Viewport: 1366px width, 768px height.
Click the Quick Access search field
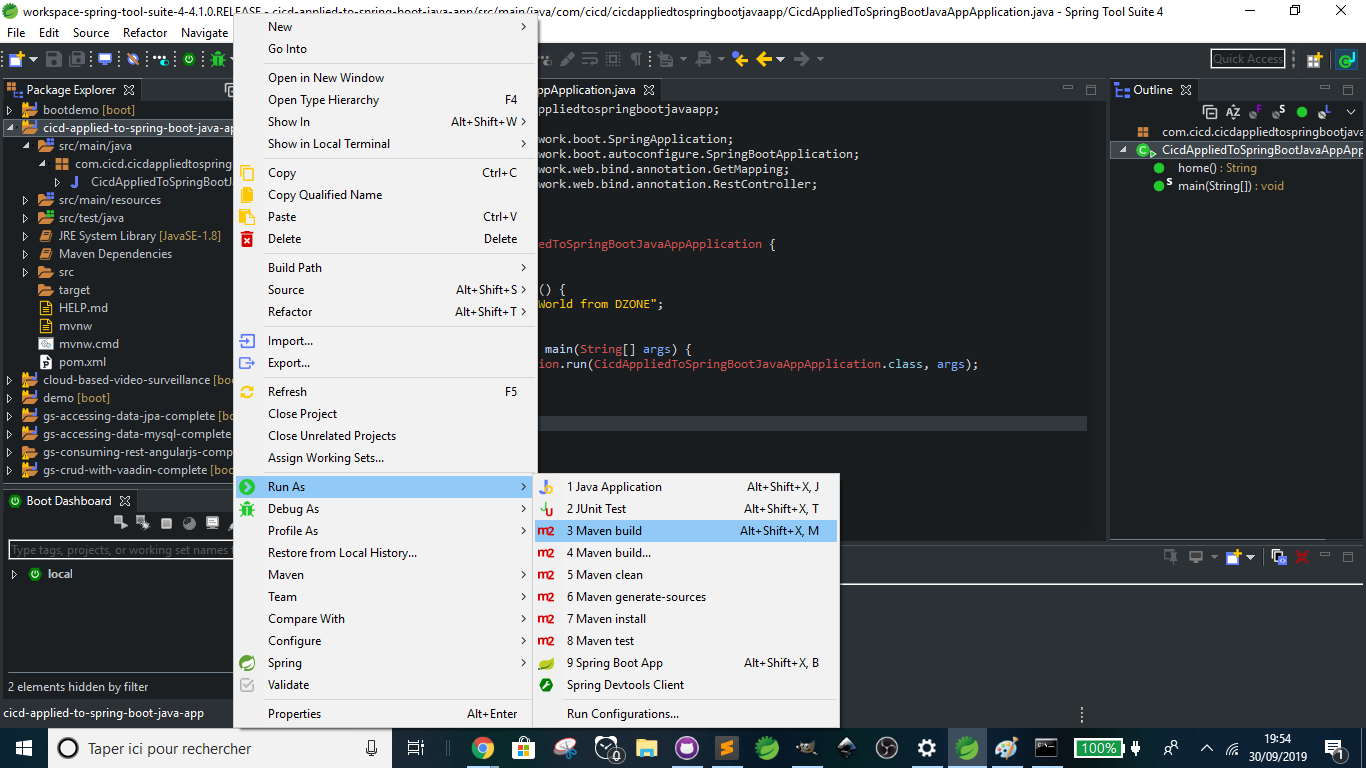click(1247, 59)
